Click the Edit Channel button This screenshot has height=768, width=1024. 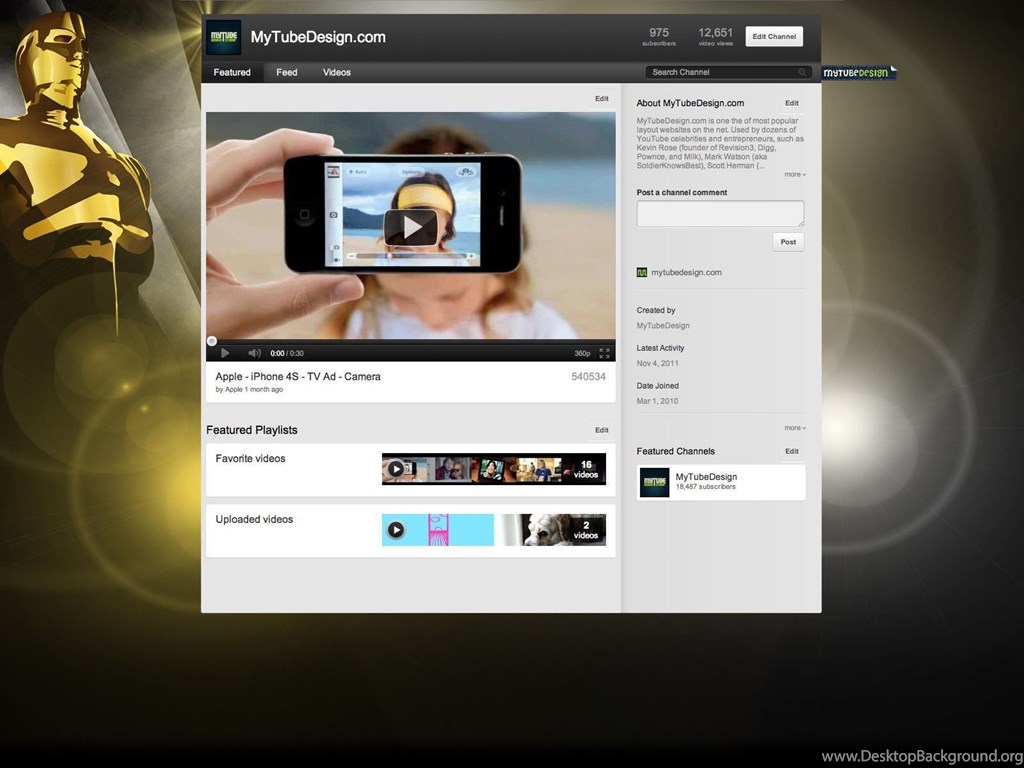(774, 37)
